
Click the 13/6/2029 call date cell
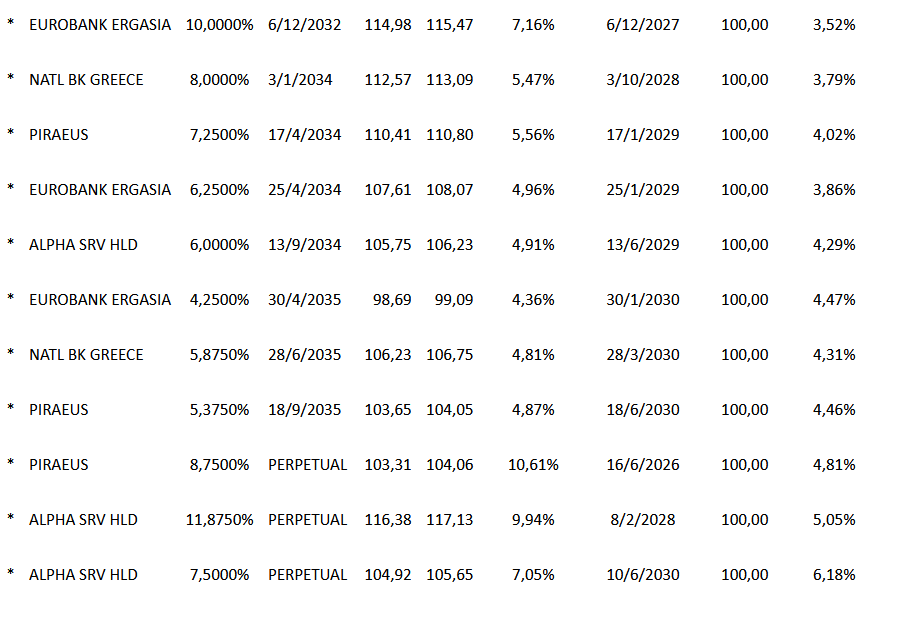pos(642,245)
